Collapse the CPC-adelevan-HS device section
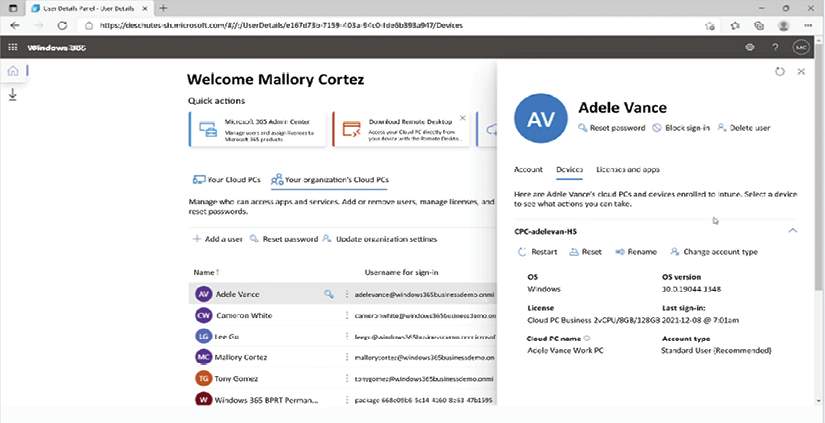The height and width of the screenshot is (423, 825). click(793, 230)
